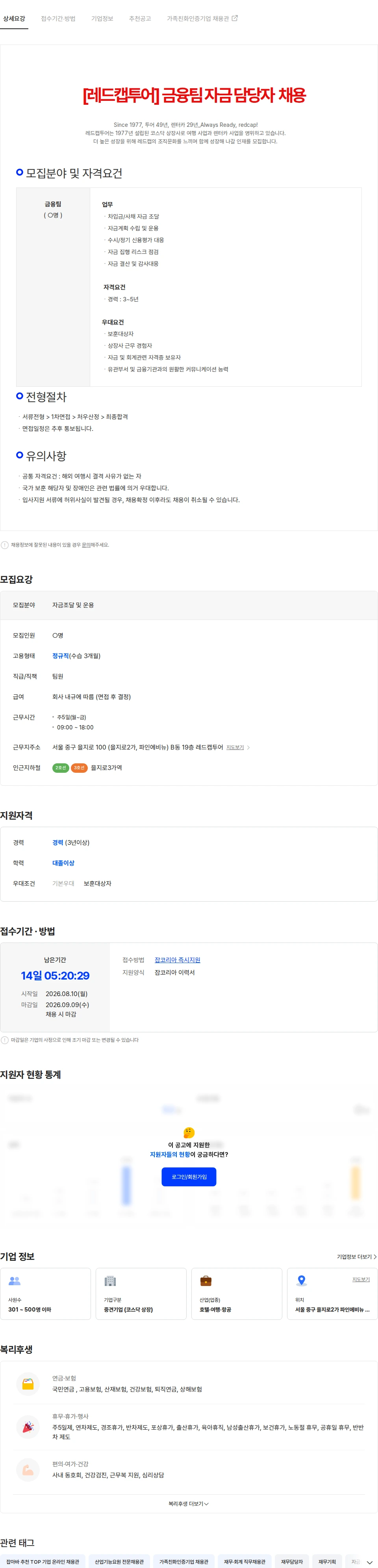The height and width of the screenshot is (1568, 378).
Task: Click 중견기업 (코스닥 상장) text
Action: click(128, 1309)
